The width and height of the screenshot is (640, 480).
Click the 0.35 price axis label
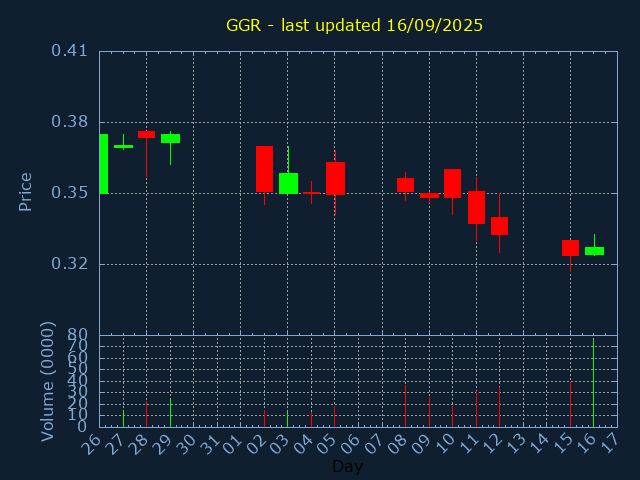click(69, 193)
